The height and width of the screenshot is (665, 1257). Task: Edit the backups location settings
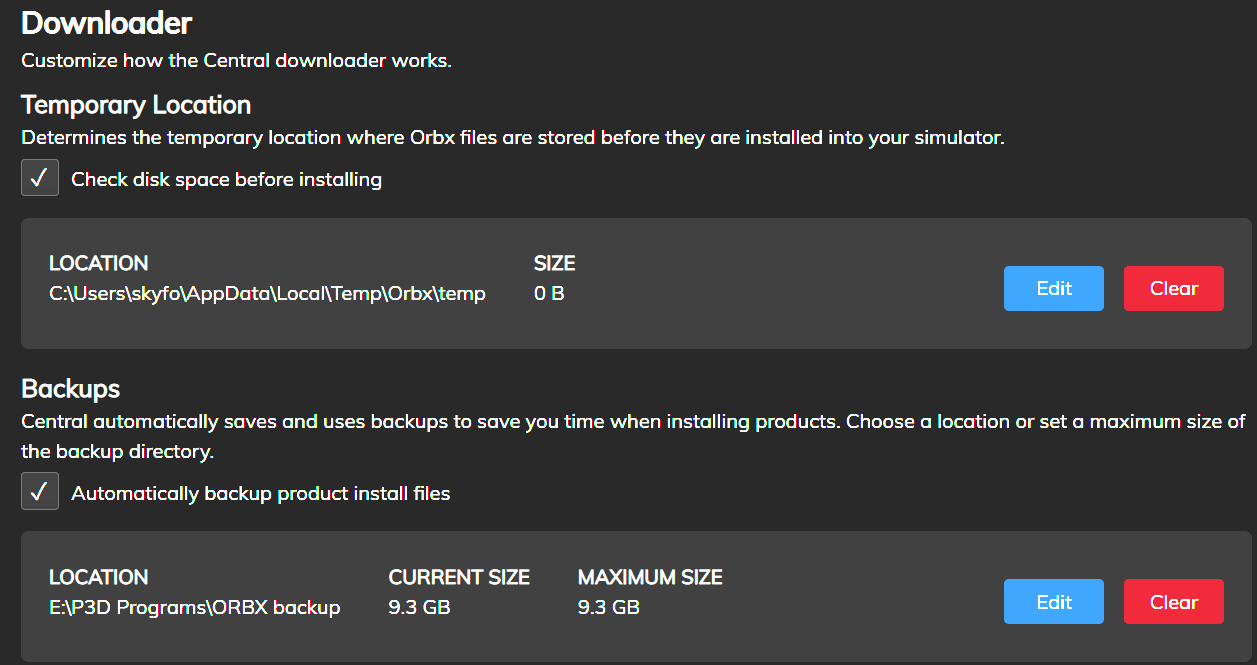coord(1054,602)
